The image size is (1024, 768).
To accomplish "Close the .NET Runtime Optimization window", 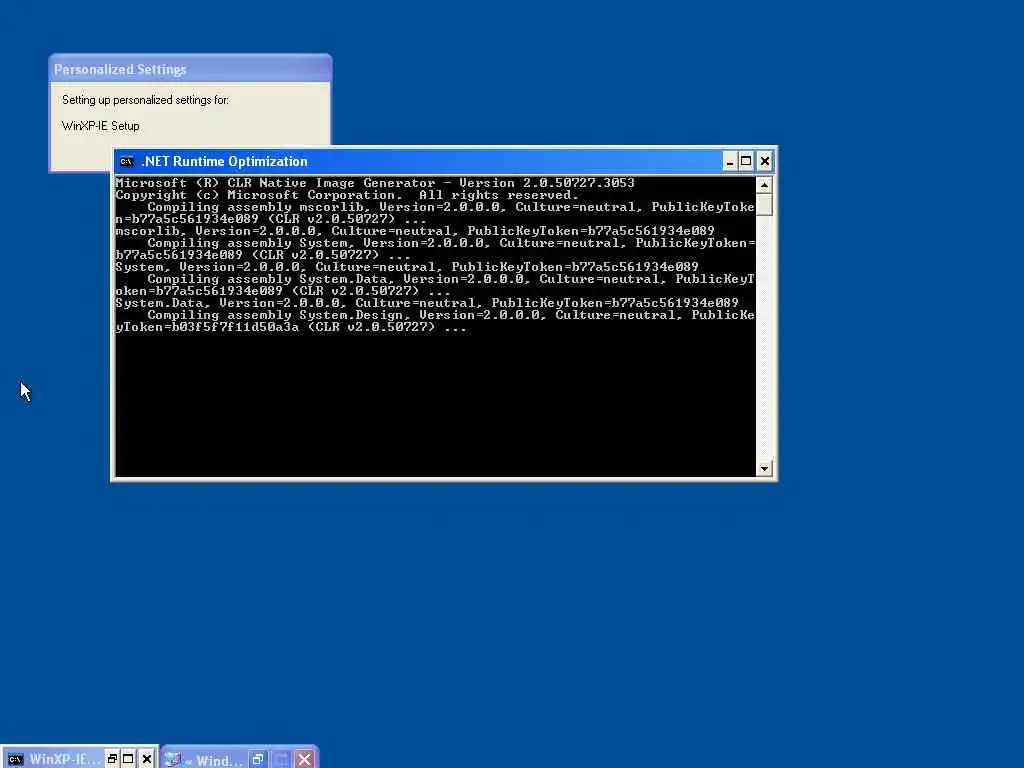I will tap(764, 161).
